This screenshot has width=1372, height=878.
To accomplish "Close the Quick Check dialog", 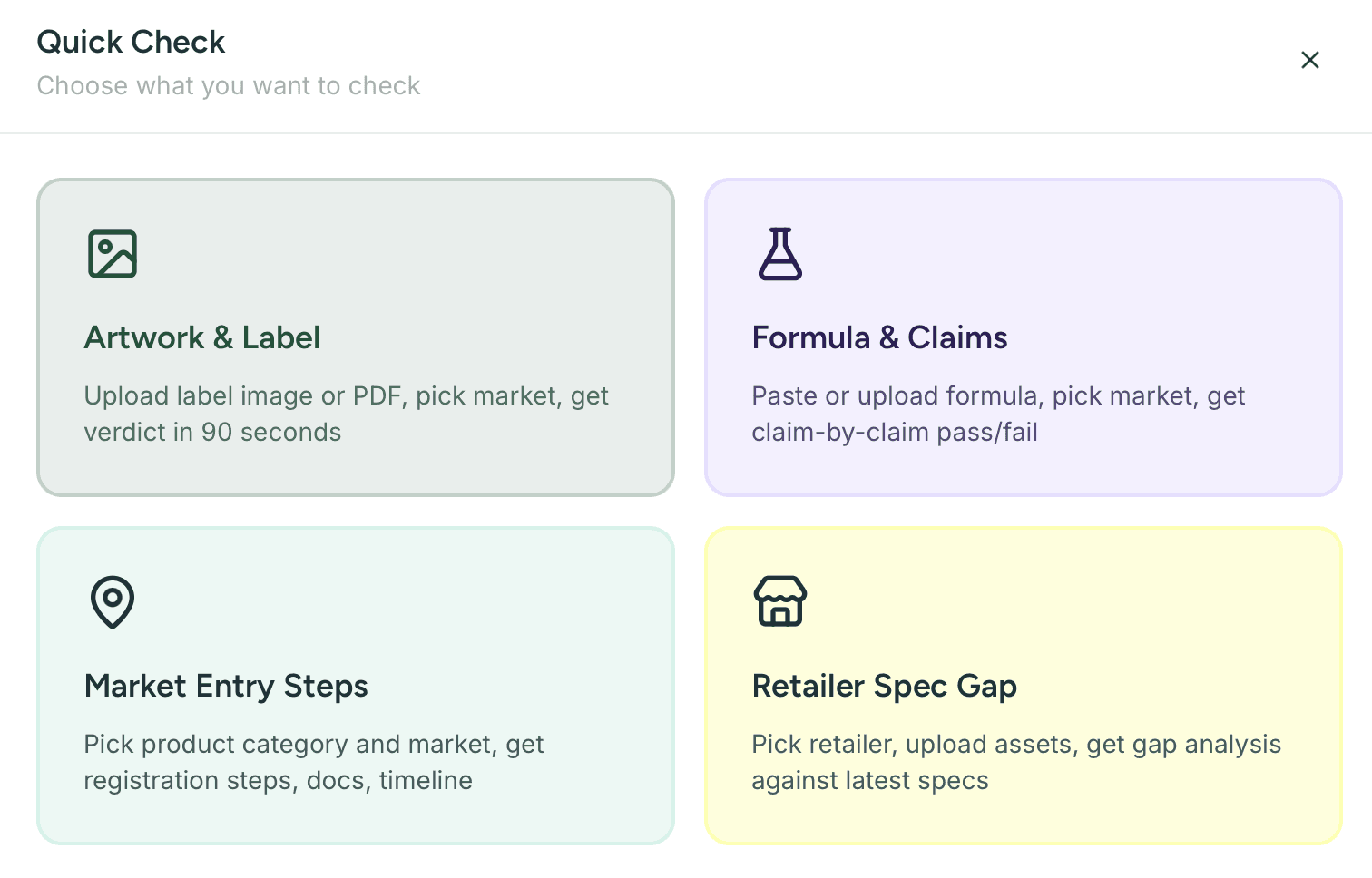I will tap(1309, 60).
